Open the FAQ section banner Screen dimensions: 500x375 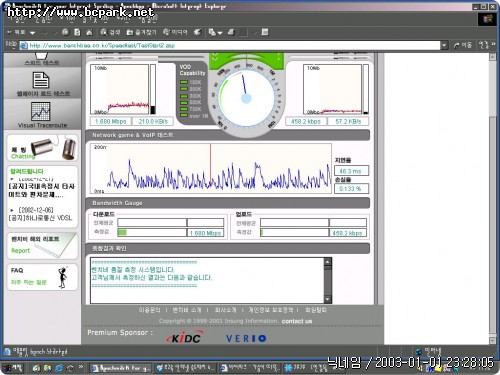(x=42, y=277)
